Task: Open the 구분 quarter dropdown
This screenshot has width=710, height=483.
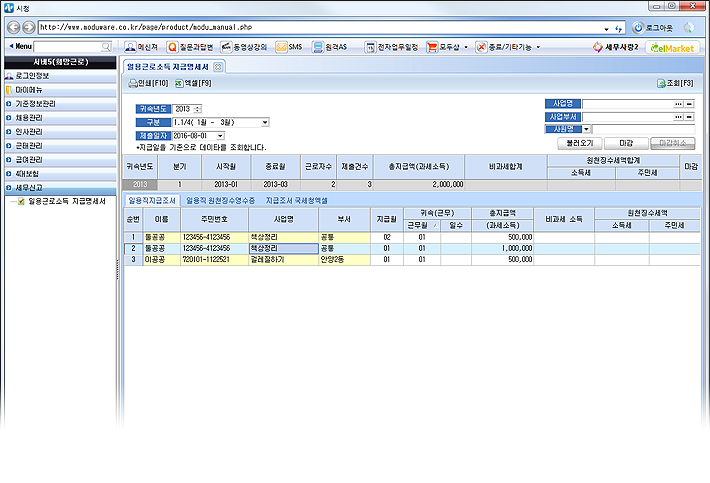Action: tap(264, 122)
